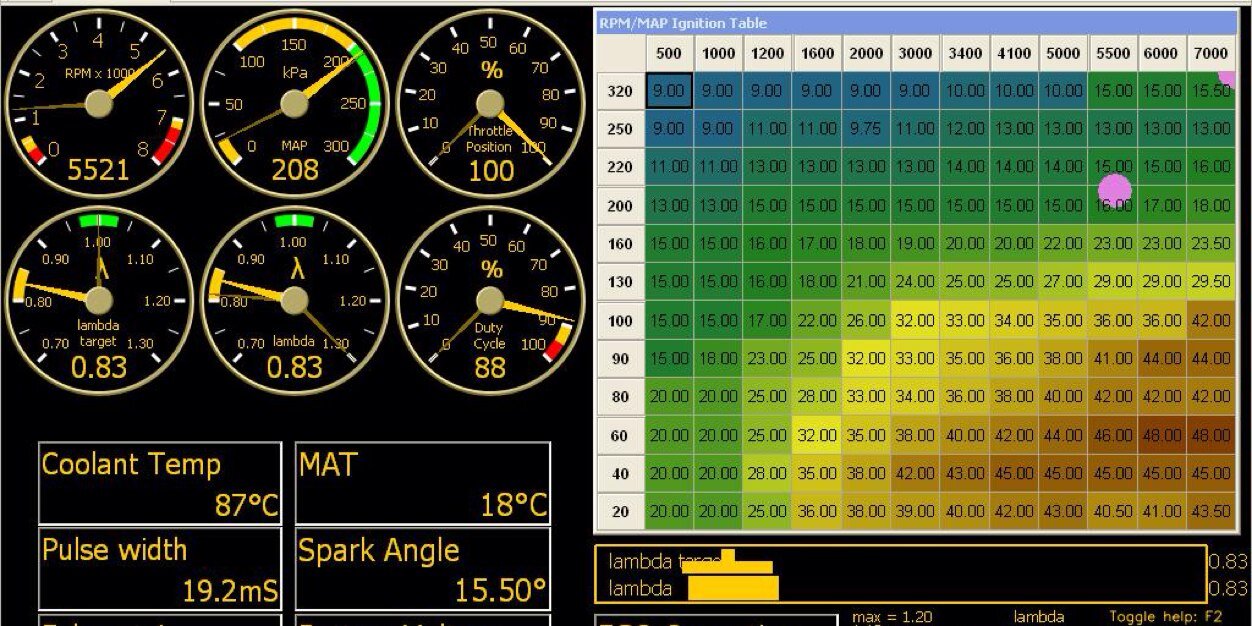The height and width of the screenshot is (626, 1252).
Task: Click the 28.00 cell in row 40
Action: click(x=767, y=473)
